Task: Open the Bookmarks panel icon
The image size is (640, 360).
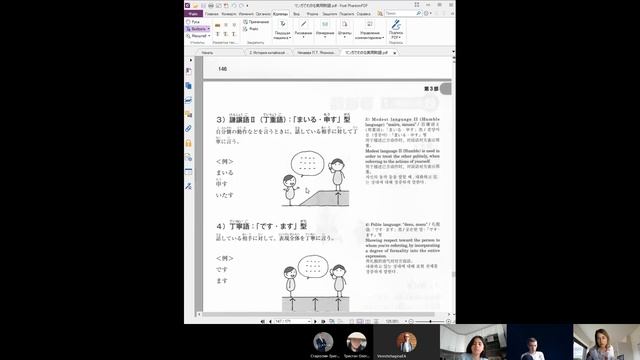Action: (189, 71)
